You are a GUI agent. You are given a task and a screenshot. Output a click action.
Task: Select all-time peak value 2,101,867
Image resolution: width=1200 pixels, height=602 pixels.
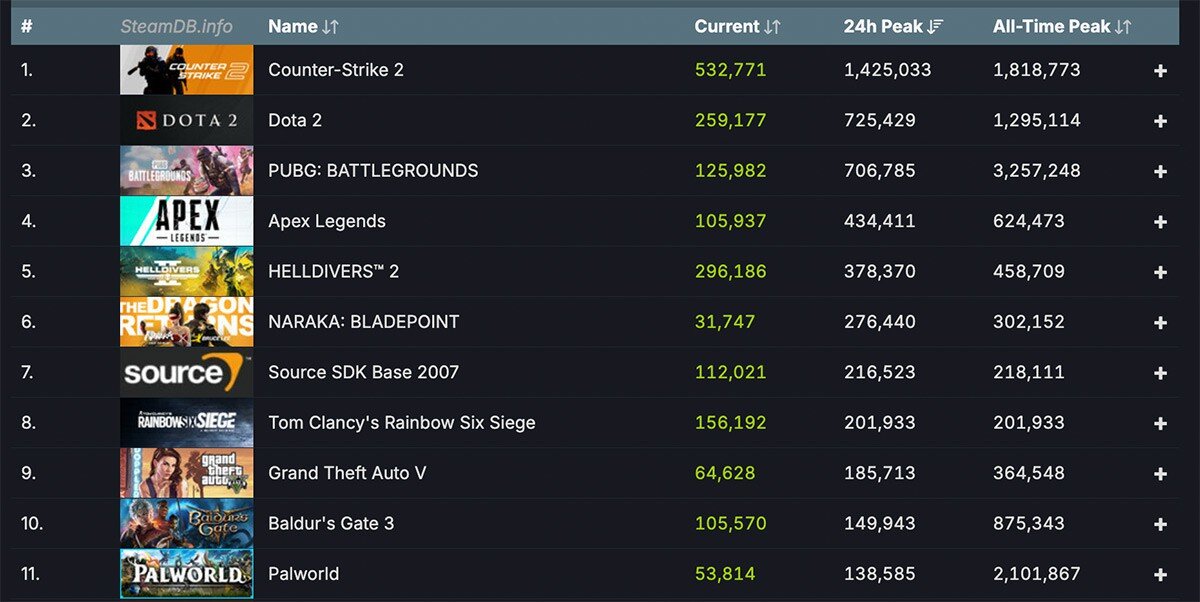click(x=1037, y=574)
